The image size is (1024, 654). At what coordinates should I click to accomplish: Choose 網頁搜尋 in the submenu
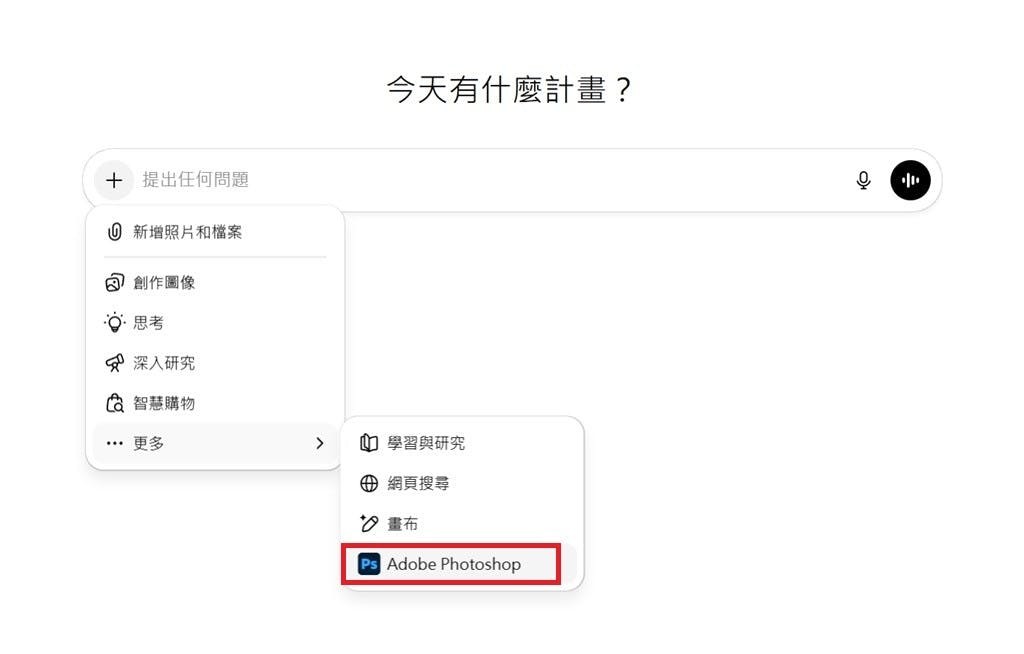tap(419, 483)
